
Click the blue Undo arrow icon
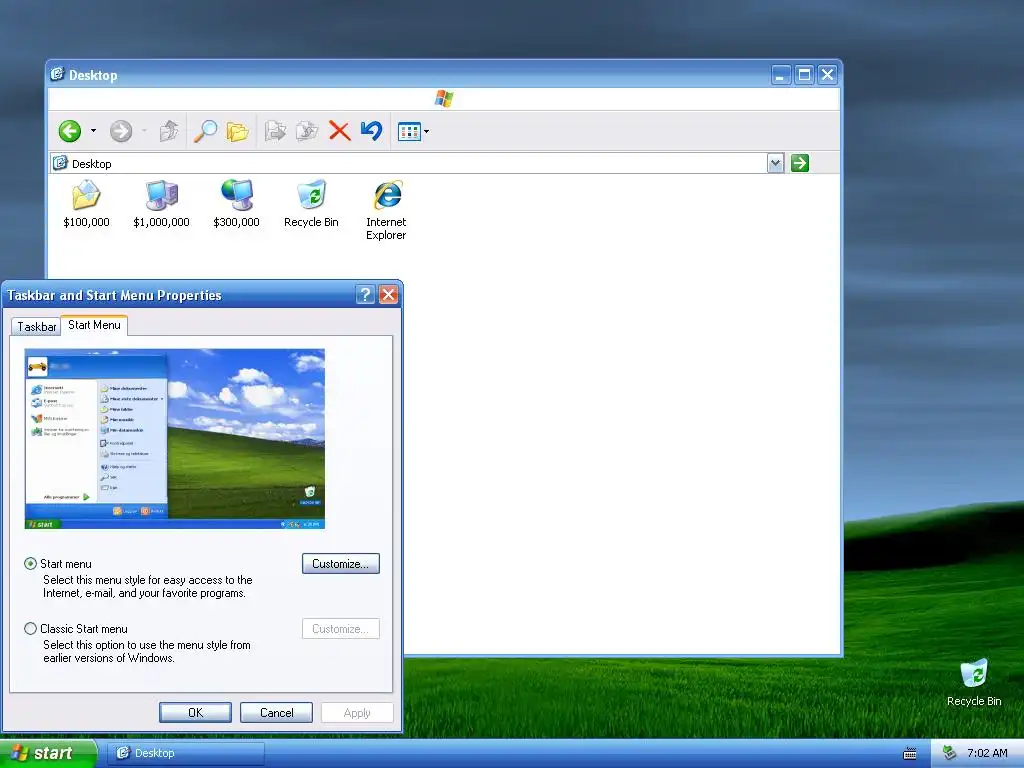[x=372, y=131]
